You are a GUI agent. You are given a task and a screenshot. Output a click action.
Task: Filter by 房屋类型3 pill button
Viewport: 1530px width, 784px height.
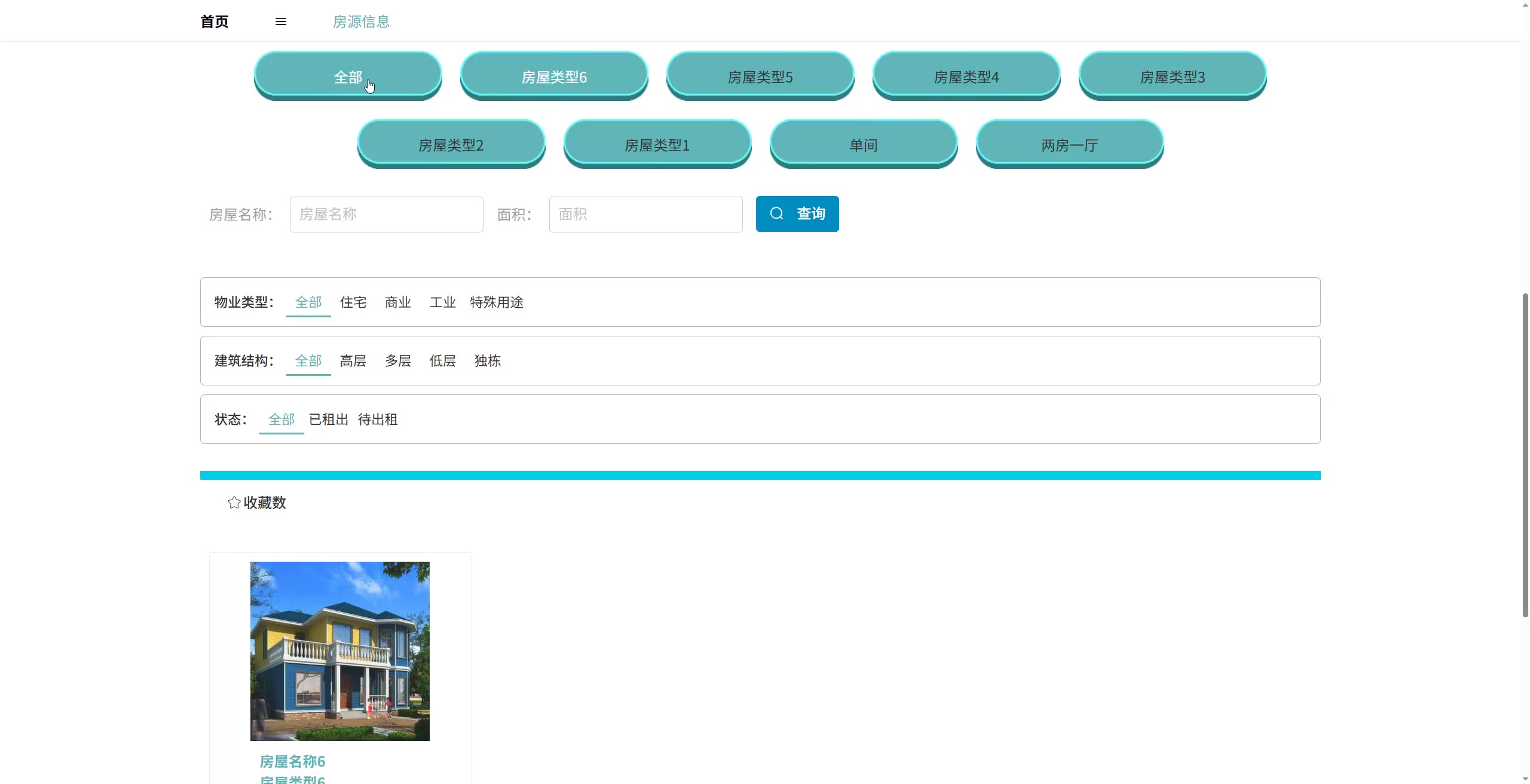pos(1172,76)
